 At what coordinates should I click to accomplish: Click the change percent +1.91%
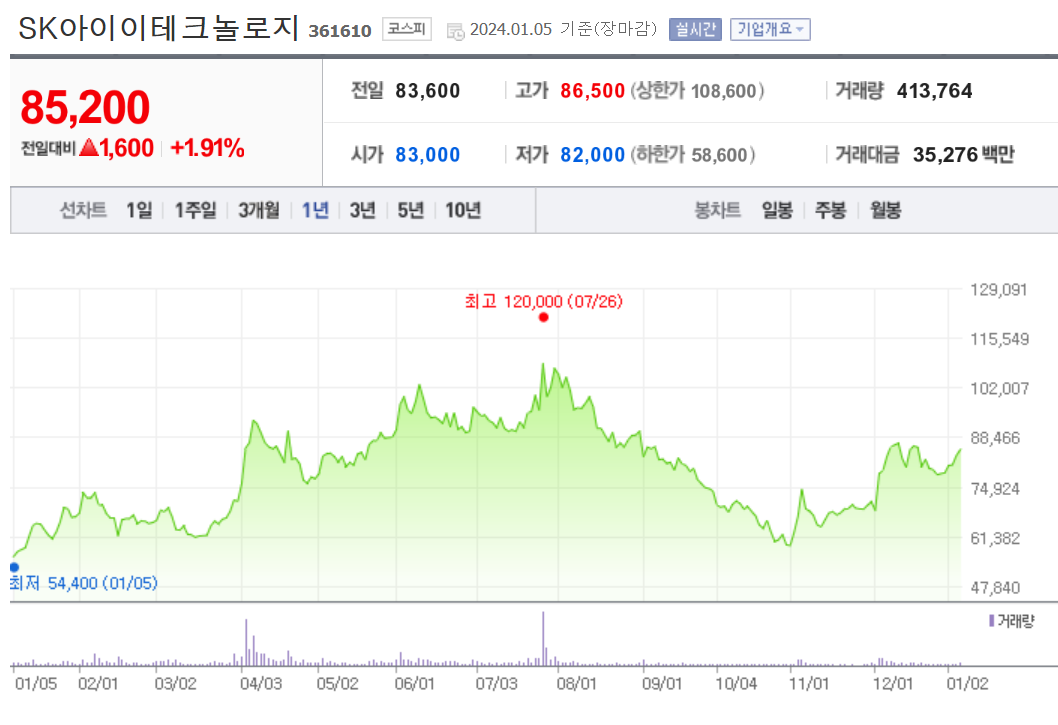pos(207,148)
